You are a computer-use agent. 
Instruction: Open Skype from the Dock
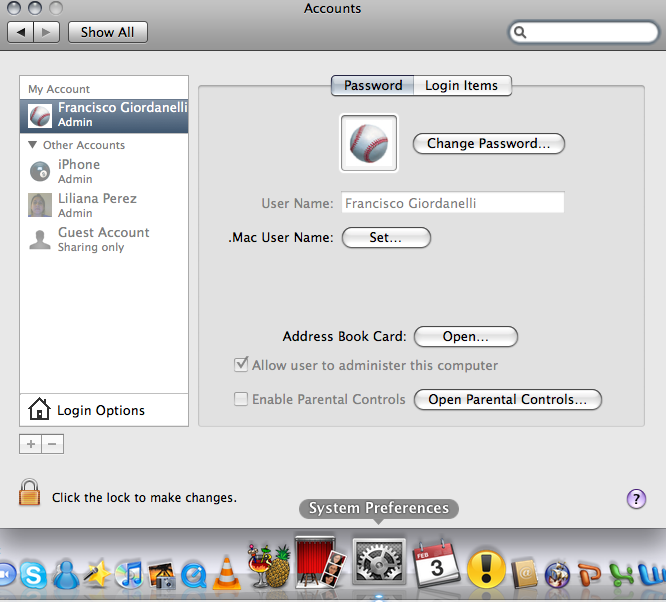tap(34, 575)
